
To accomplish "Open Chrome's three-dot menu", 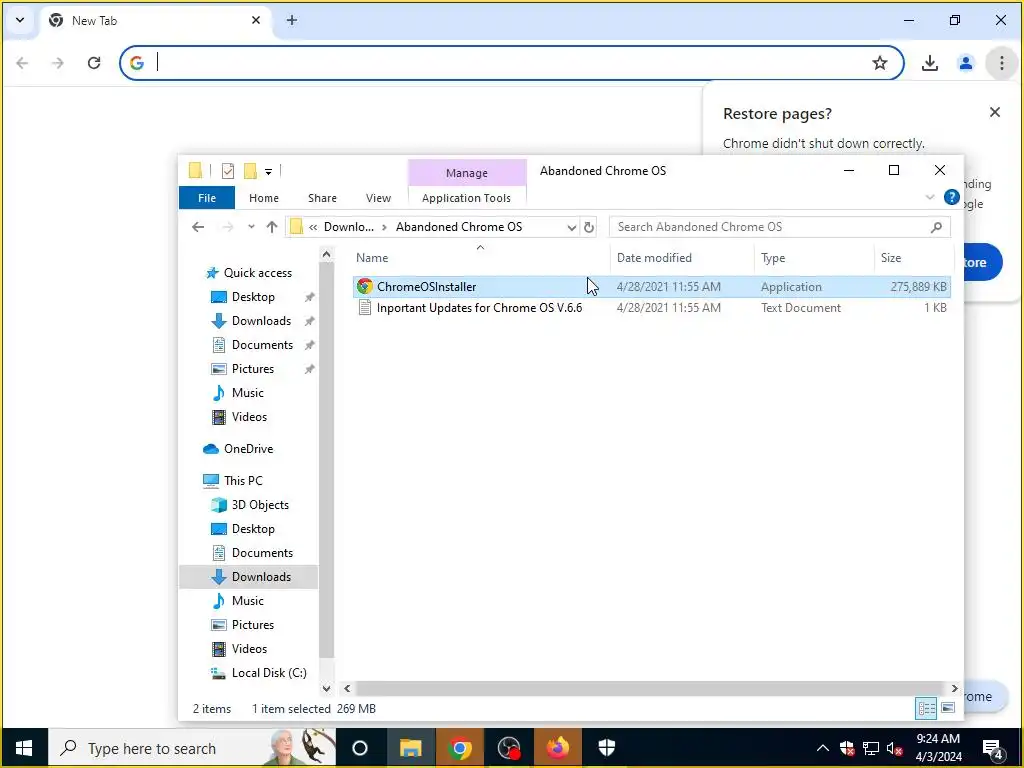I will (x=1001, y=63).
